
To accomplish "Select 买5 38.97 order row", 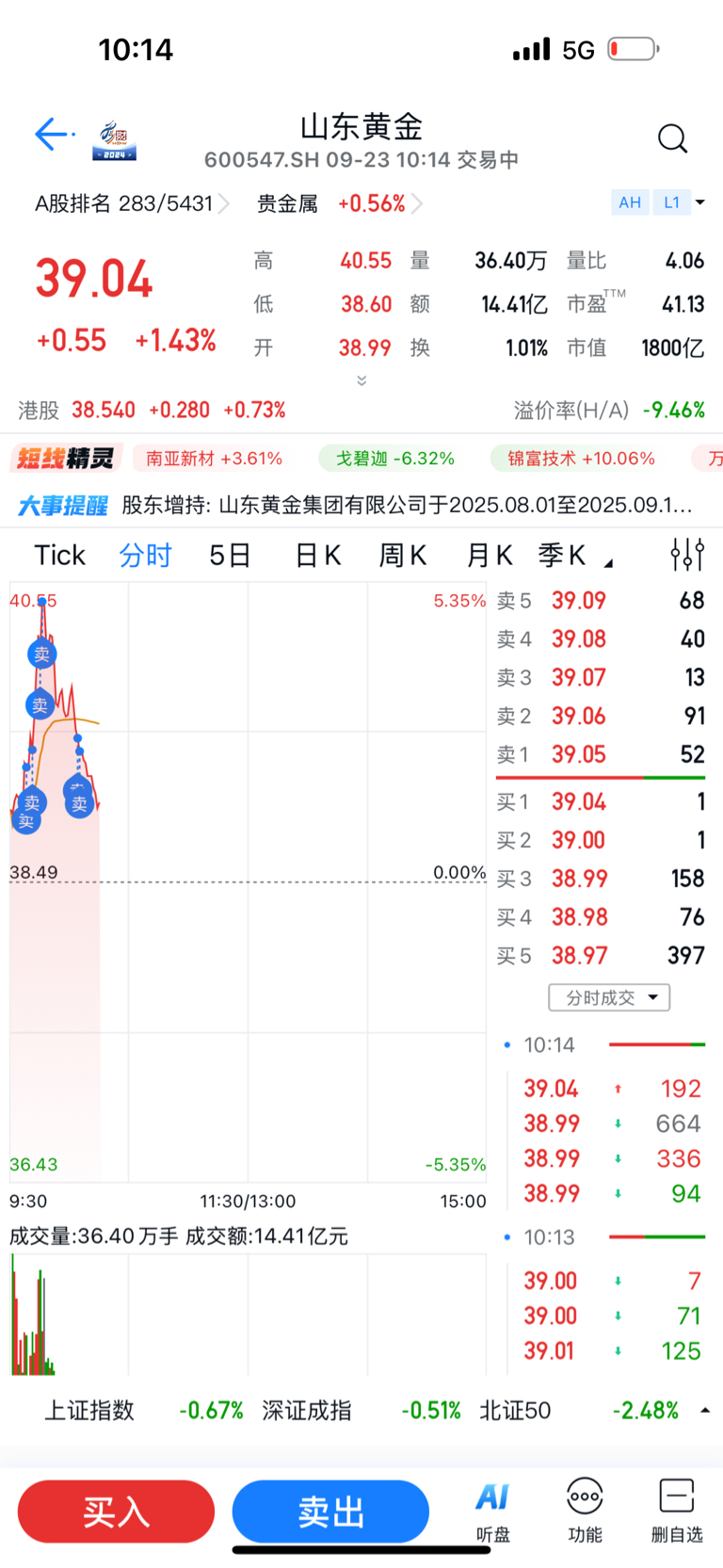I will (601, 957).
